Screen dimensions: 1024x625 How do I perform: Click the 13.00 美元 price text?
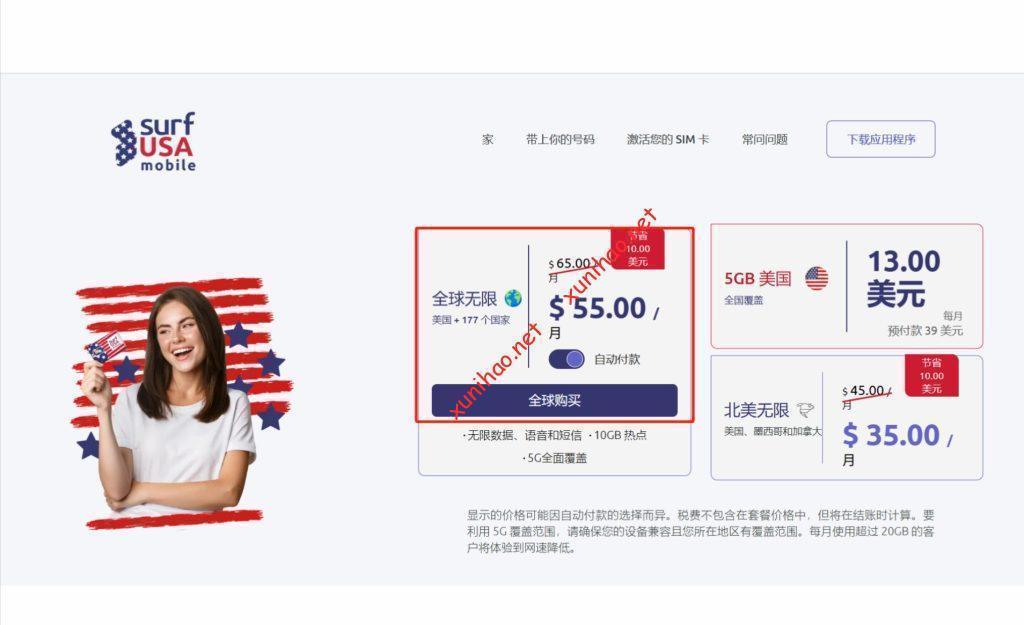903,278
